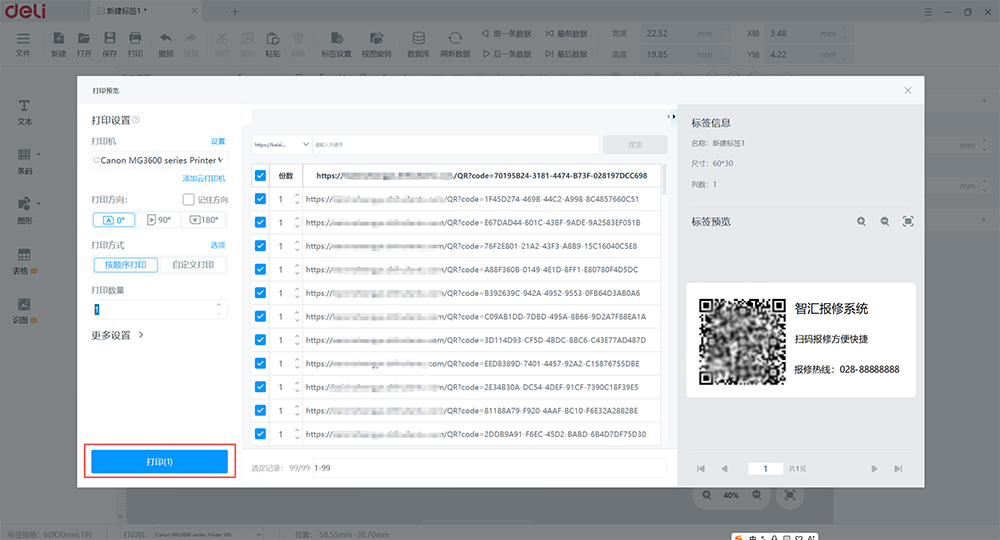Click the blue 打印(1) print button
1000x540 pixels.
pos(159,462)
